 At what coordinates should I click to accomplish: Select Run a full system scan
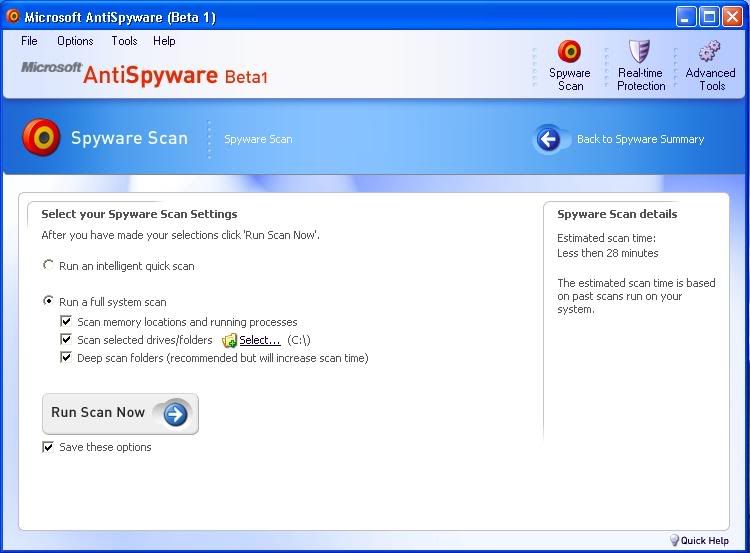pyautogui.click(x=48, y=301)
